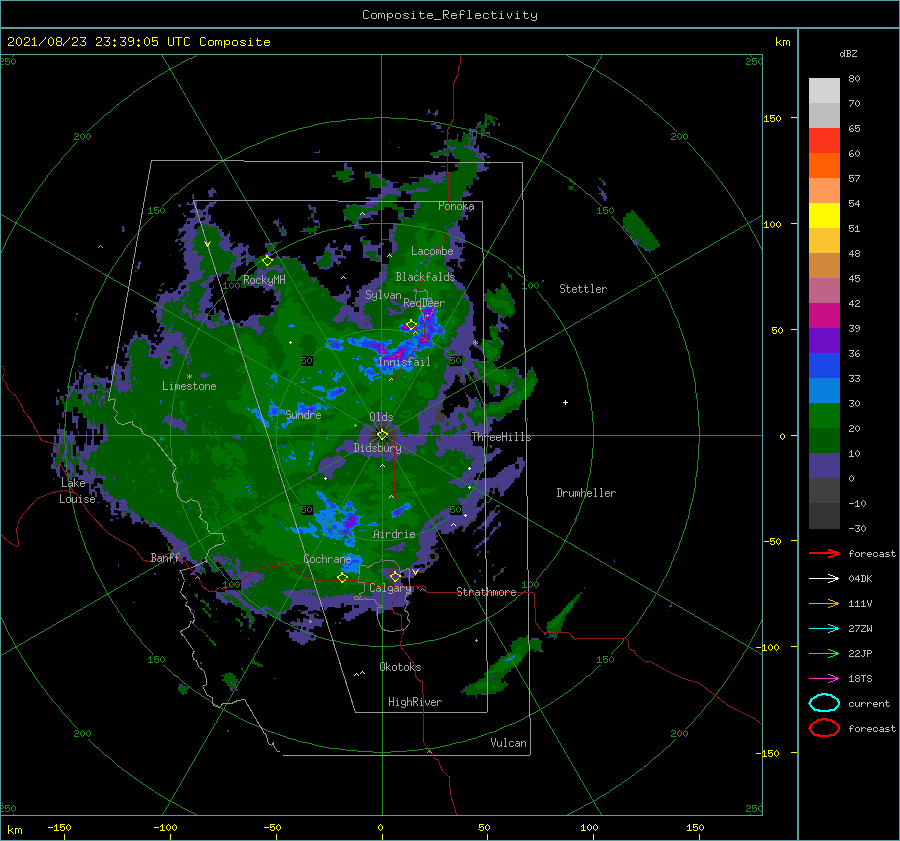Click the red 'forecast' ellipse symbol
Screen dimensions: 900x841
tap(824, 728)
